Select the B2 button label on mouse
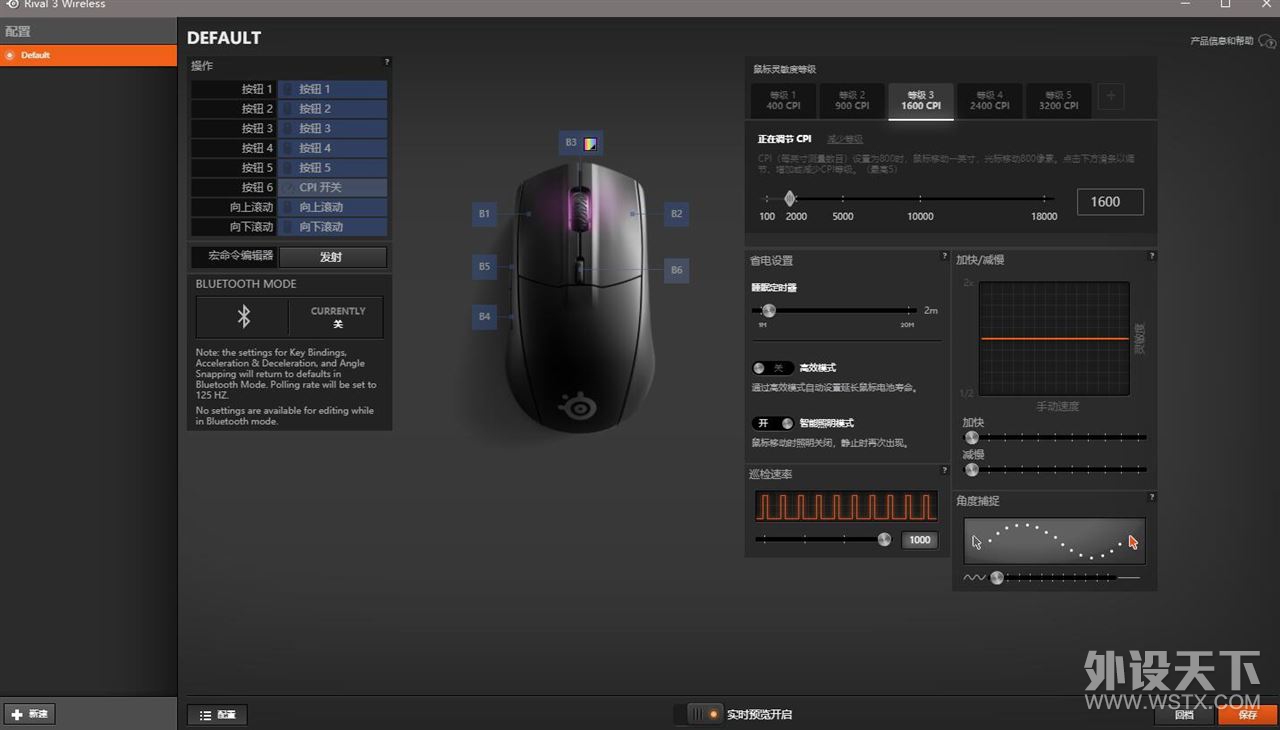This screenshot has width=1280, height=730. (x=676, y=213)
